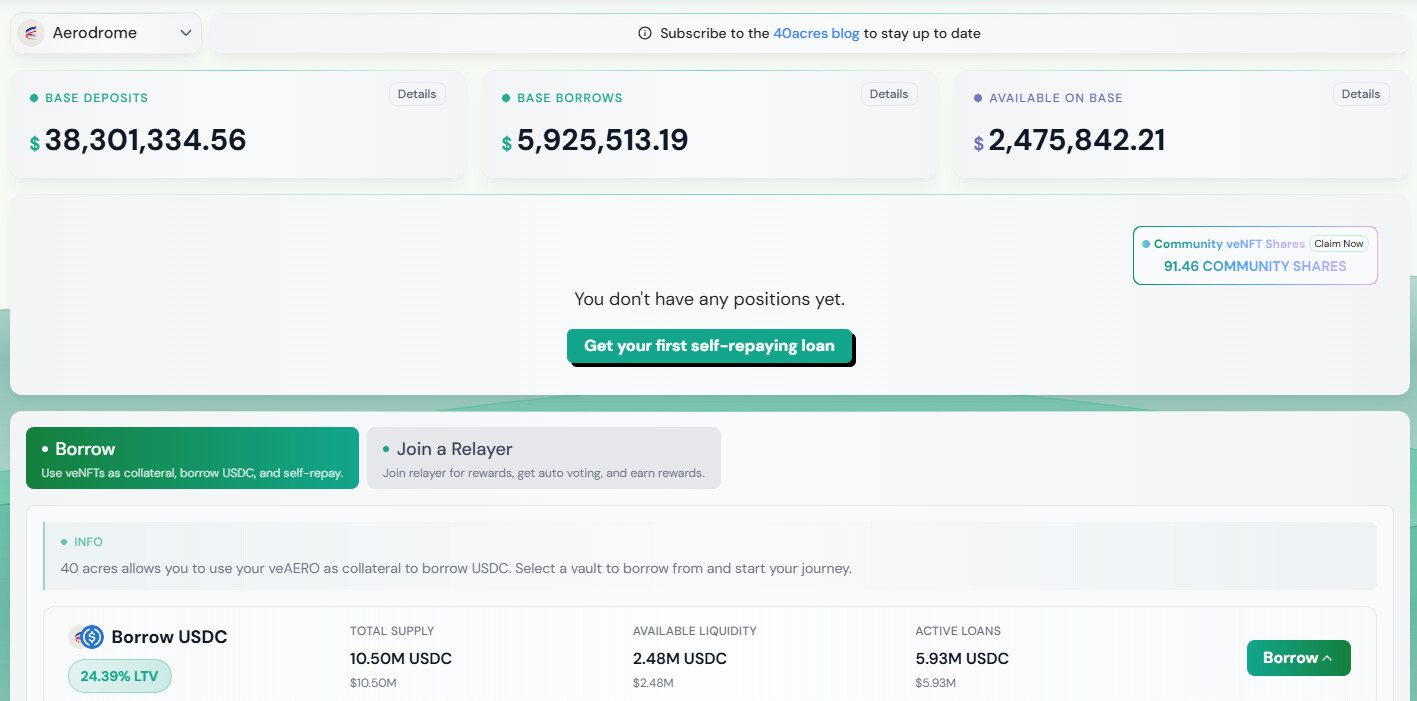Click purple dollar sign beside Available on Base

pyautogui.click(x=979, y=144)
